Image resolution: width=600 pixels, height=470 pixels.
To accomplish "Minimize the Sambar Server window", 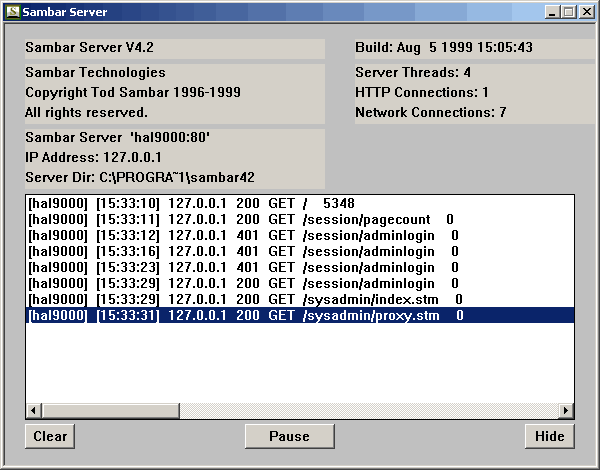I will pos(552,12).
